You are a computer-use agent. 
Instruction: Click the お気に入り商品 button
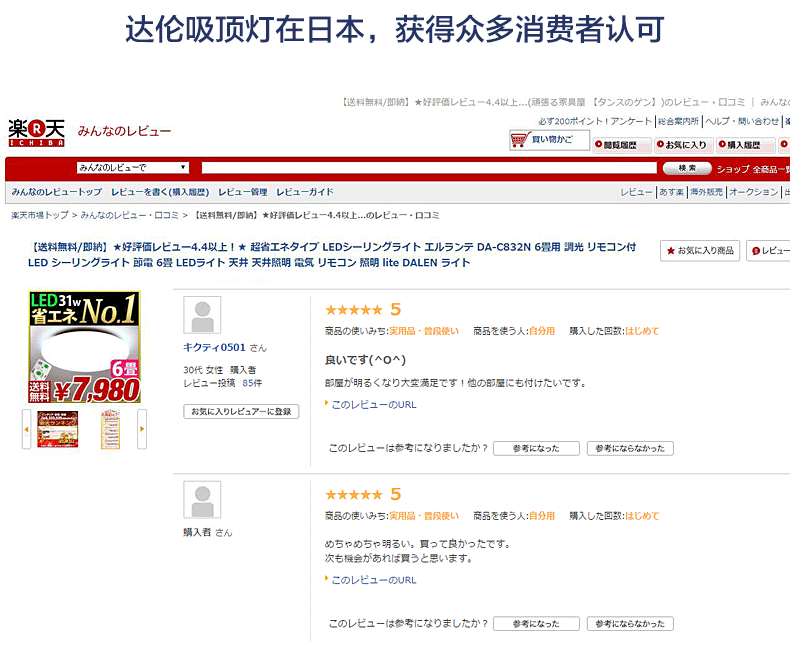pyautogui.click(x=700, y=250)
